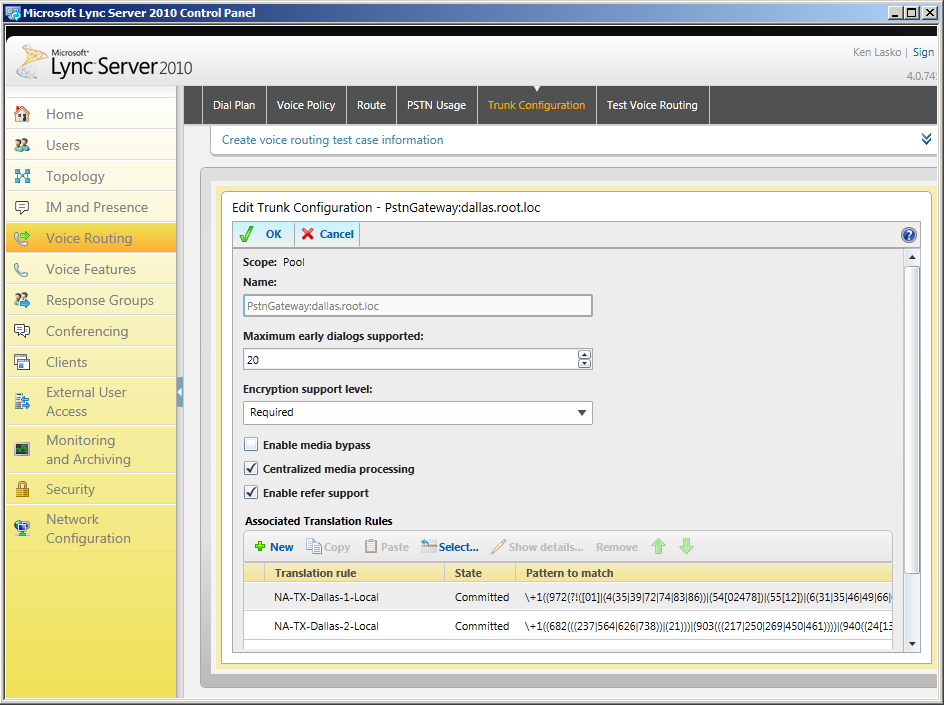Image resolution: width=944 pixels, height=706 pixels.
Task: Switch to Route tab
Action: click(371, 105)
